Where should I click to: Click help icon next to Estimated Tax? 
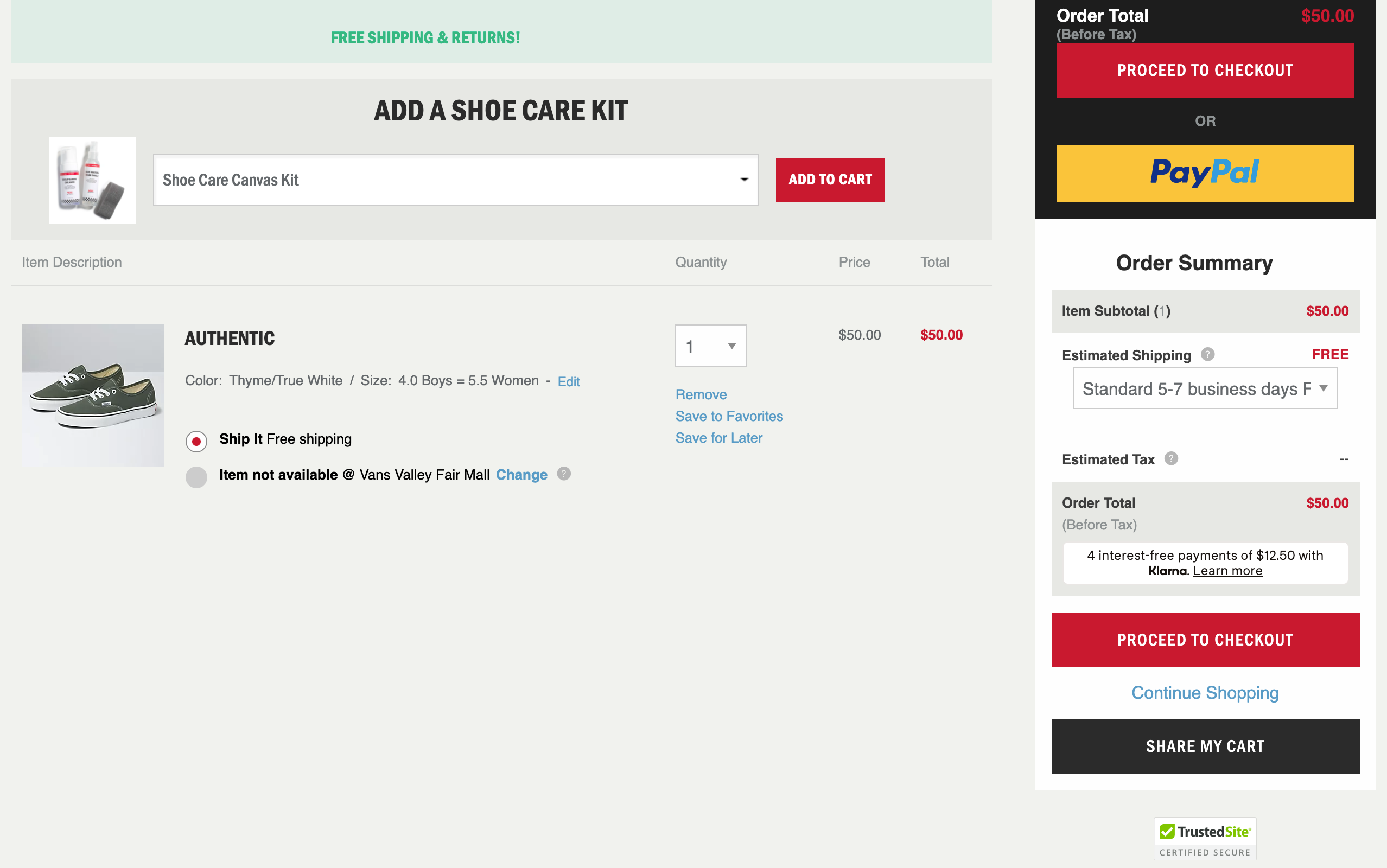[1170, 458]
